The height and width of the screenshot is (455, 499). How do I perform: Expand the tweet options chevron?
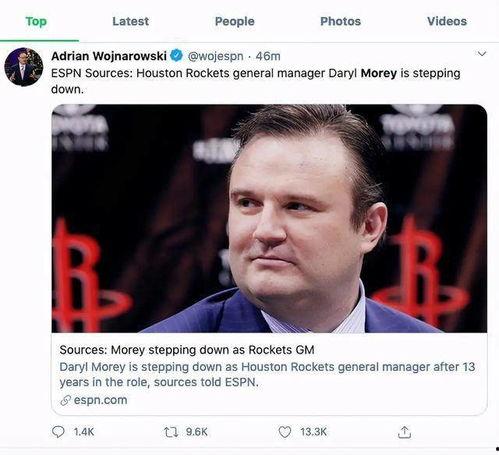482,54
